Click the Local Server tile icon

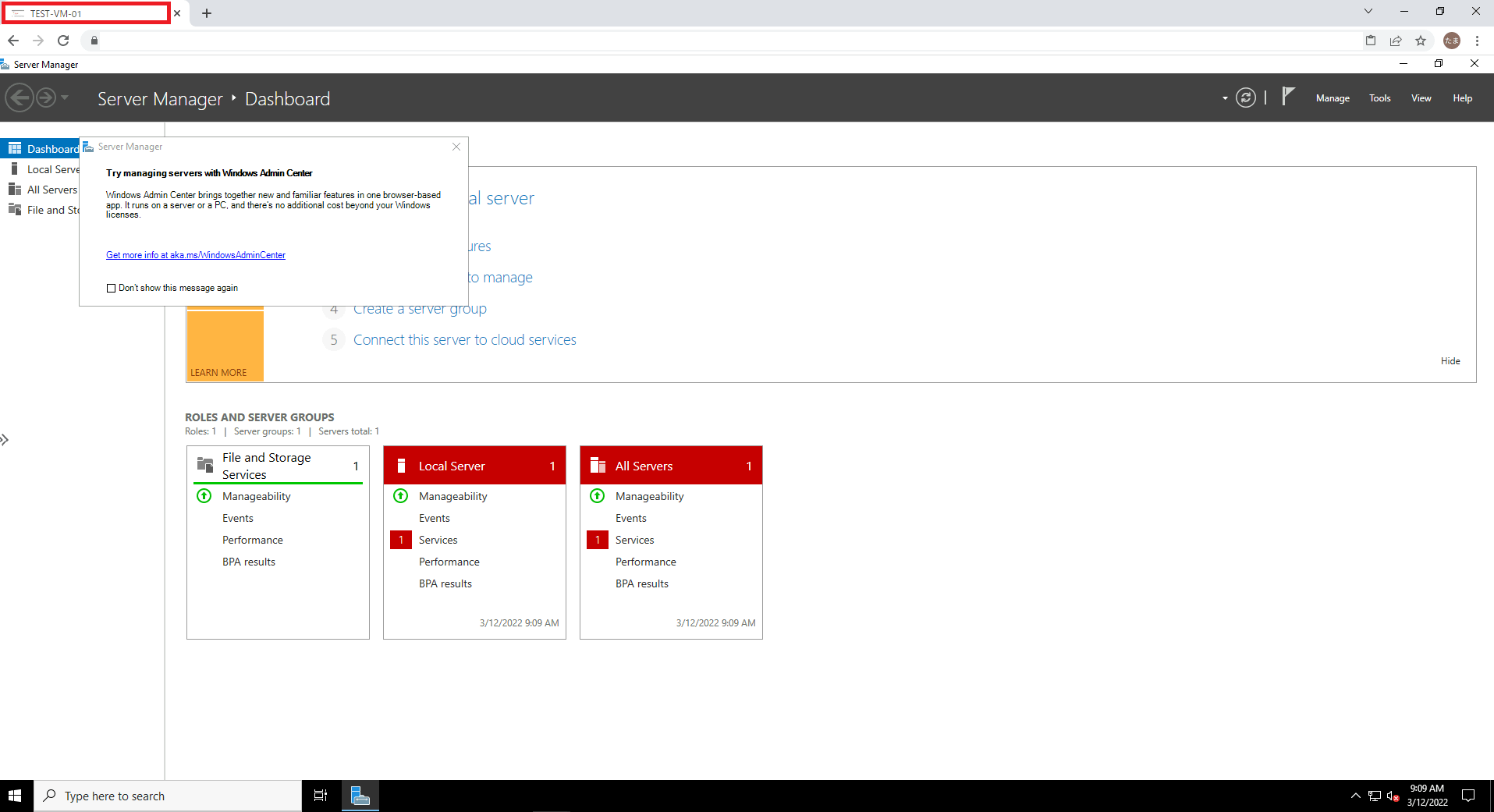[x=402, y=466]
